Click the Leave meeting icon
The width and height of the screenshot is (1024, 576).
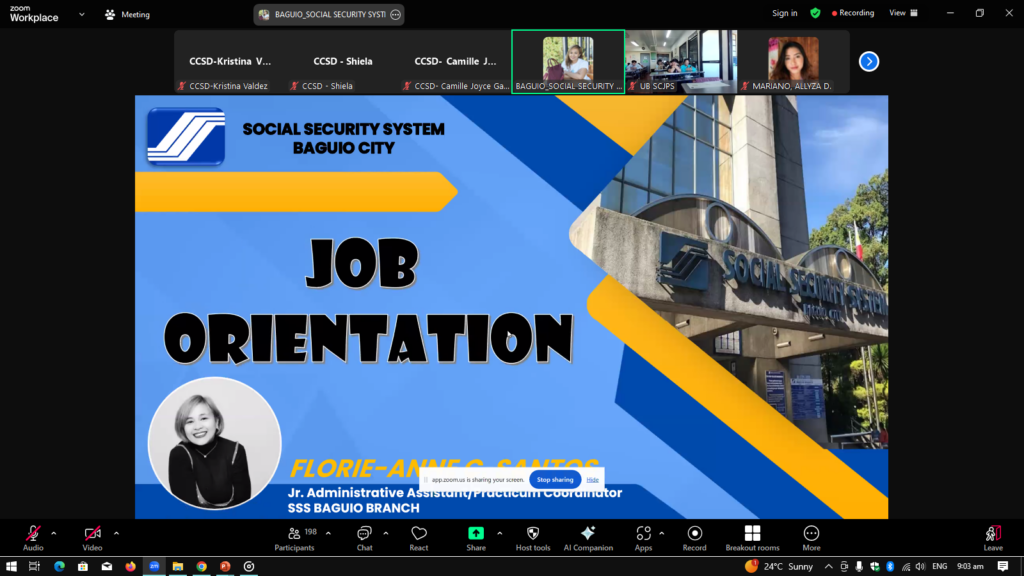(993, 534)
